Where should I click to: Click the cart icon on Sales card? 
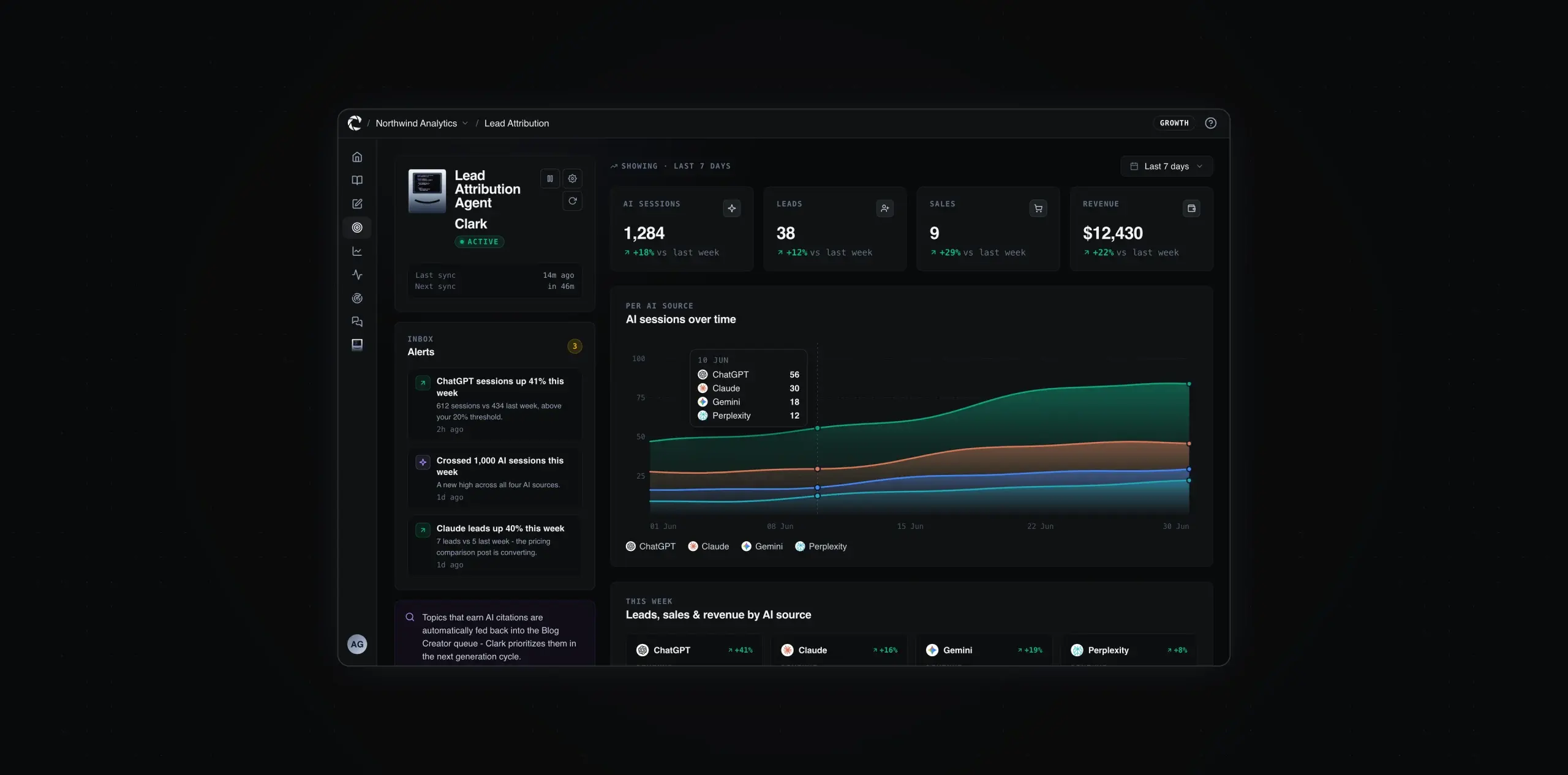[1038, 209]
